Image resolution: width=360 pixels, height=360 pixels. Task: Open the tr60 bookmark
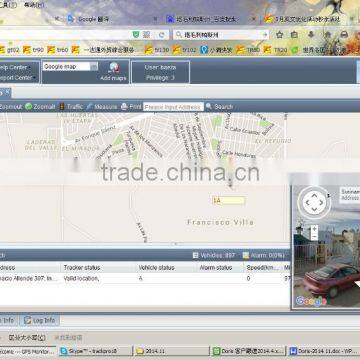point(58,50)
